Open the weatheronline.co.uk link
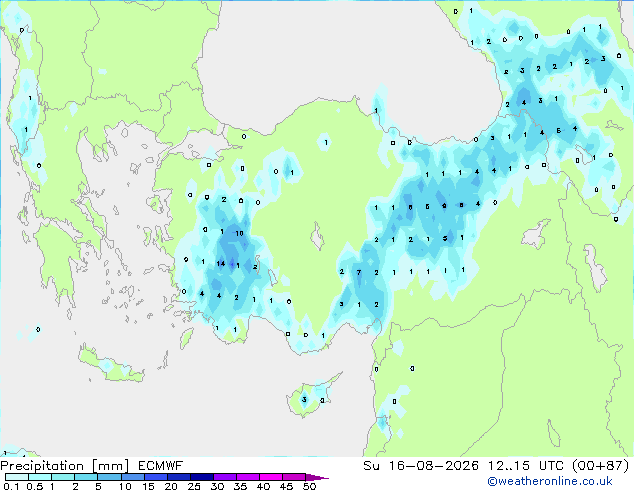 550,481
